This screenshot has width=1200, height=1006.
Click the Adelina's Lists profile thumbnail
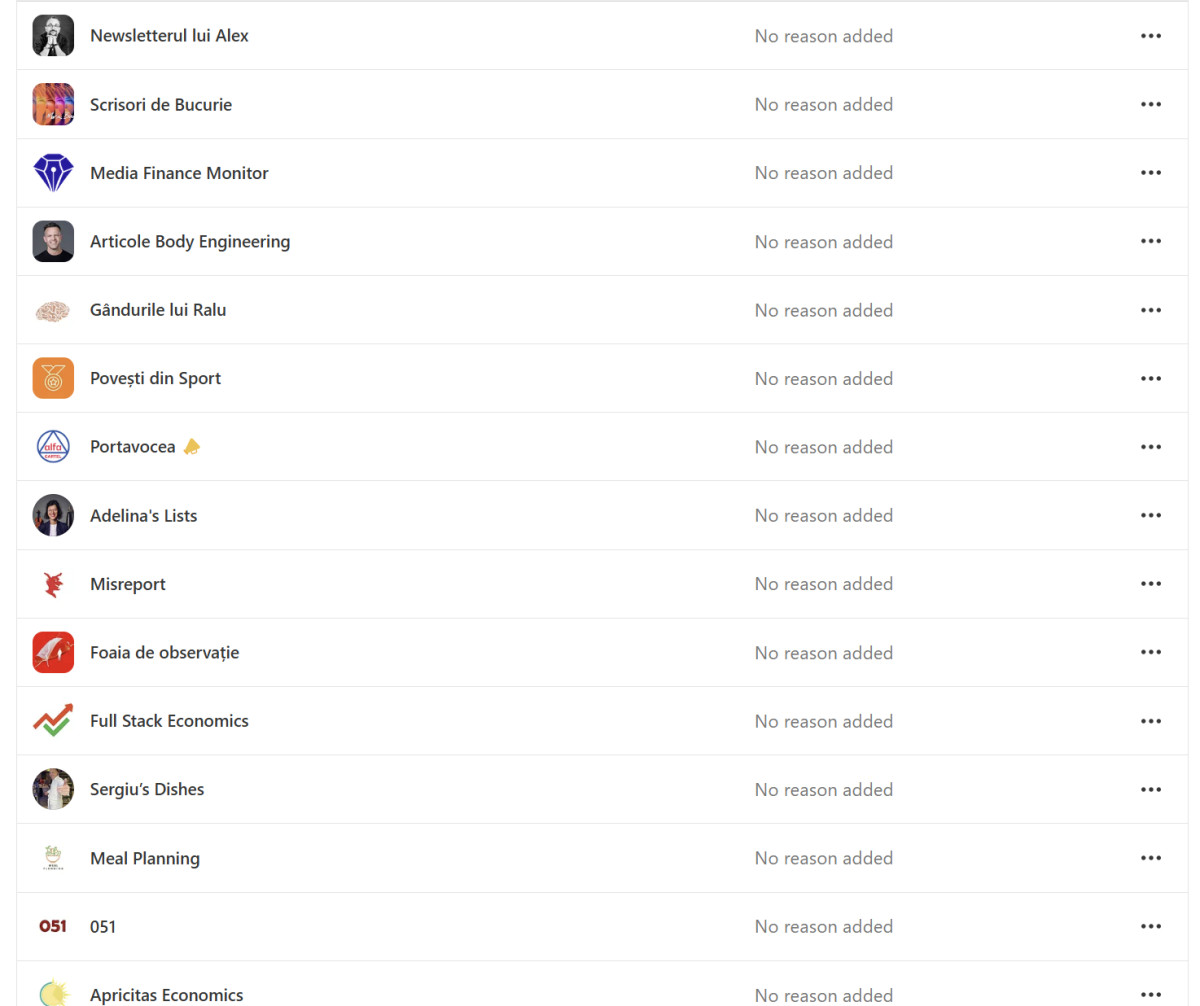53,515
